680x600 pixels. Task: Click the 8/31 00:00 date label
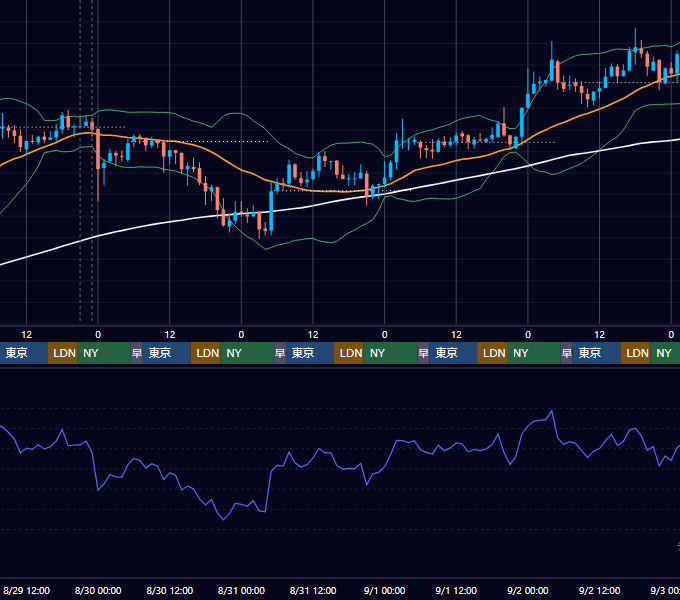tap(241, 590)
